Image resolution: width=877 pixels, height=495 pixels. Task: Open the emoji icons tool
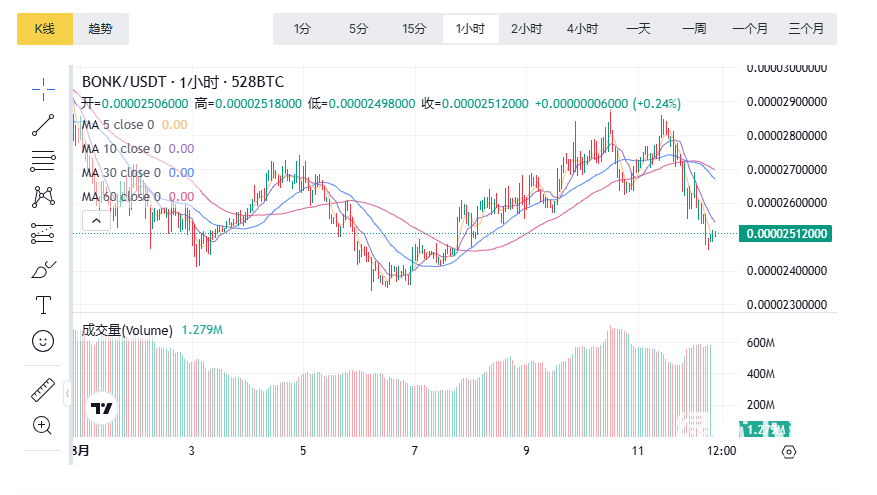pos(43,341)
